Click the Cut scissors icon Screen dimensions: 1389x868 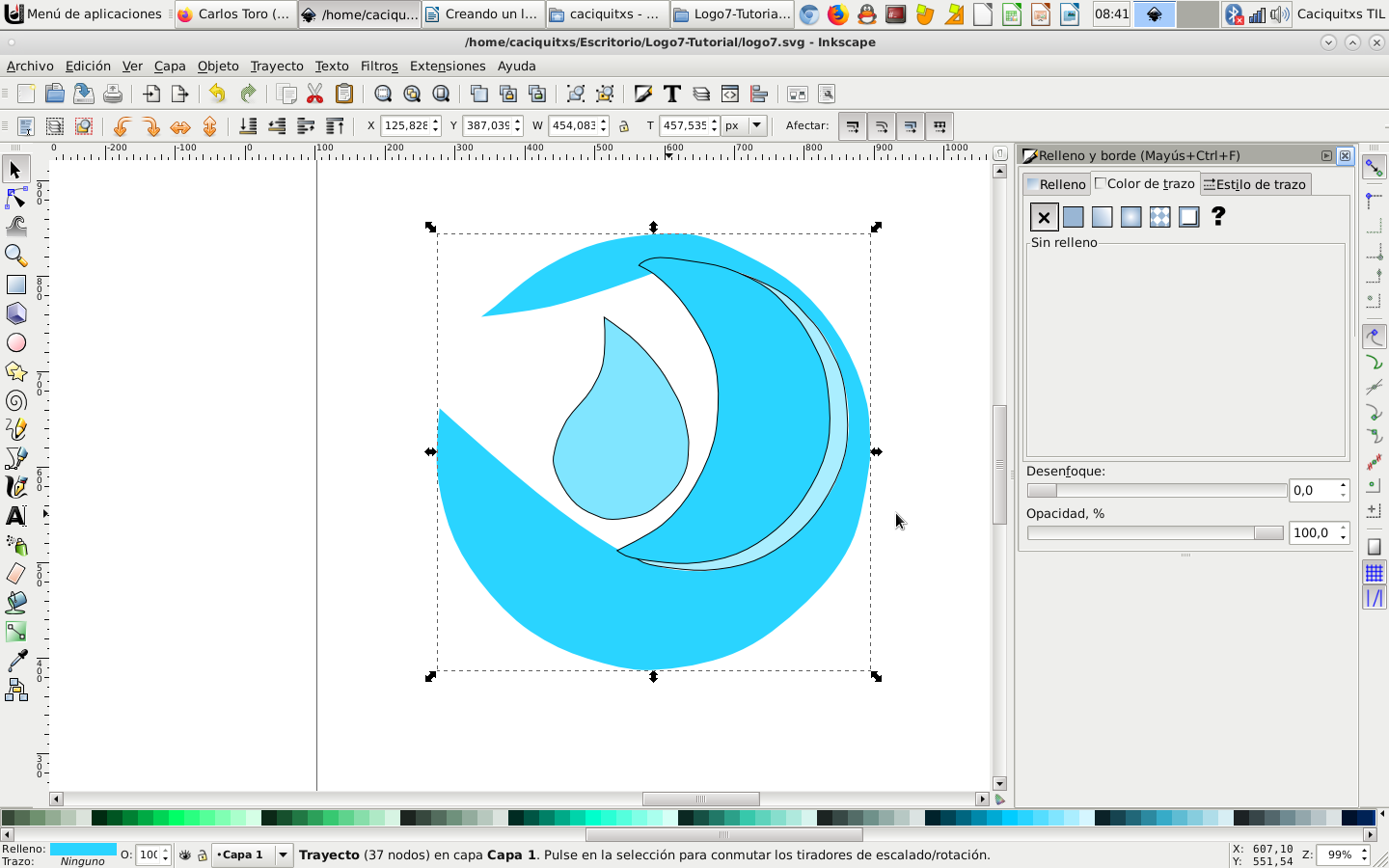[x=314, y=94]
